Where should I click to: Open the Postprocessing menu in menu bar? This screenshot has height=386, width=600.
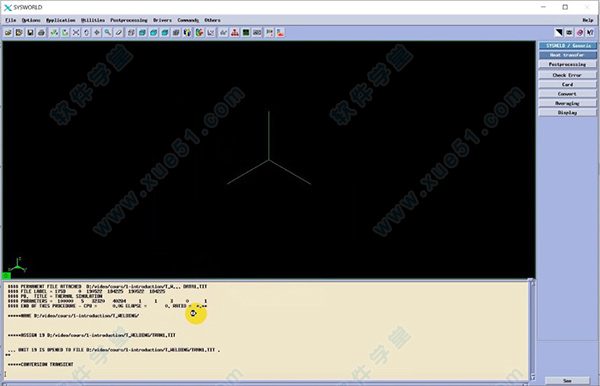pyautogui.click(x=129, y=20)
